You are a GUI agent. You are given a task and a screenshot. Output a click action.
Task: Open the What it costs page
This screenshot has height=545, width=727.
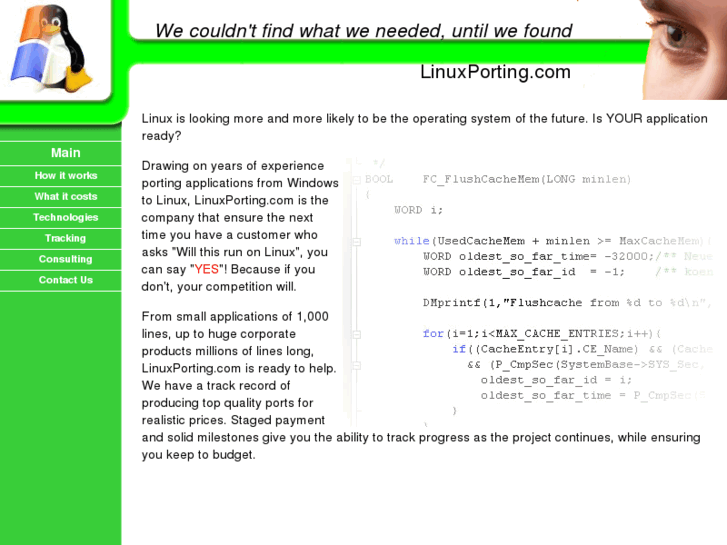(65, 197)
